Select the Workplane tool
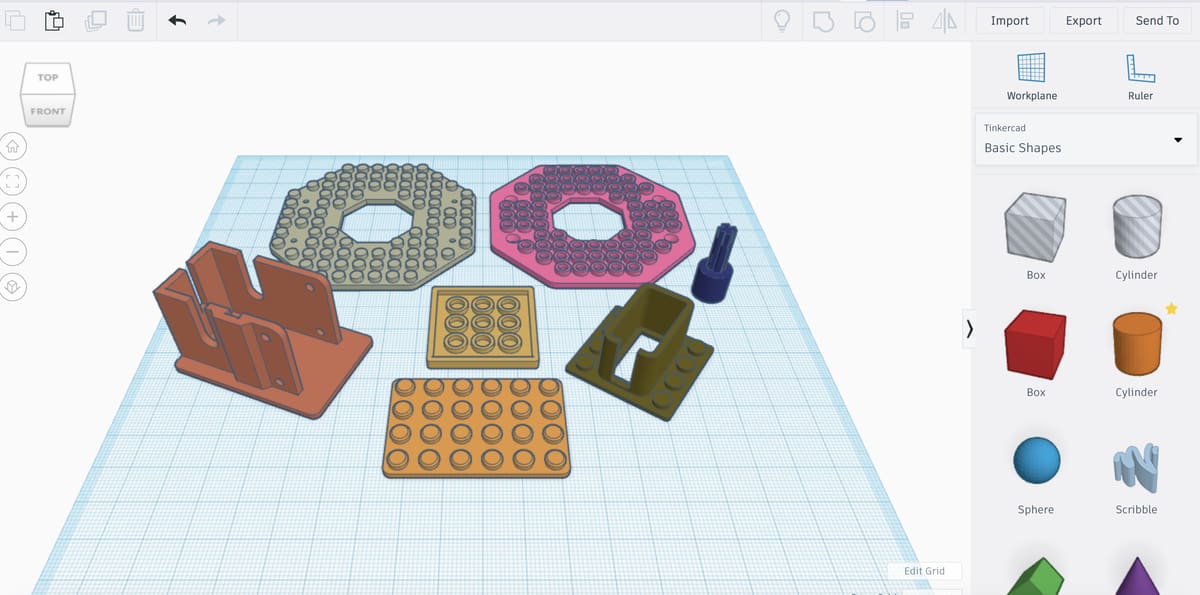Screen dimensions: 1200x595 (1031, 77)
